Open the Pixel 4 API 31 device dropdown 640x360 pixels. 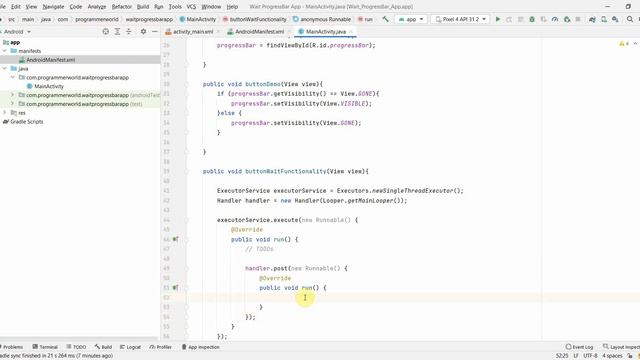(460, 19)
